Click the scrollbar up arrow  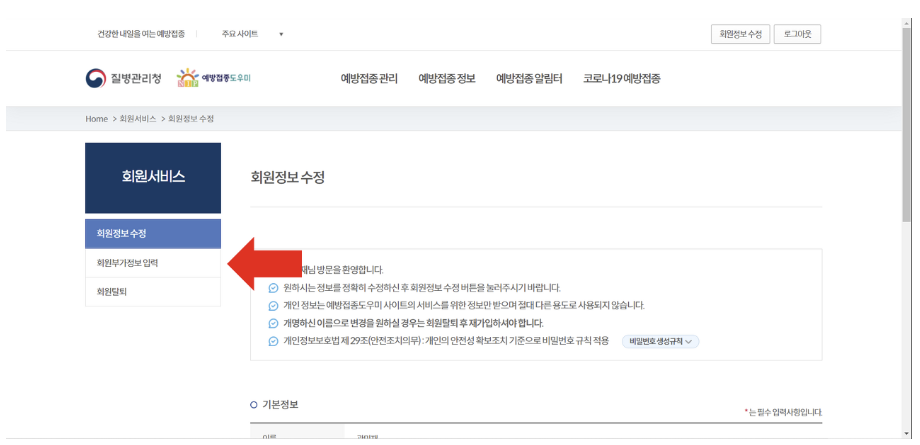pos(907,22)
